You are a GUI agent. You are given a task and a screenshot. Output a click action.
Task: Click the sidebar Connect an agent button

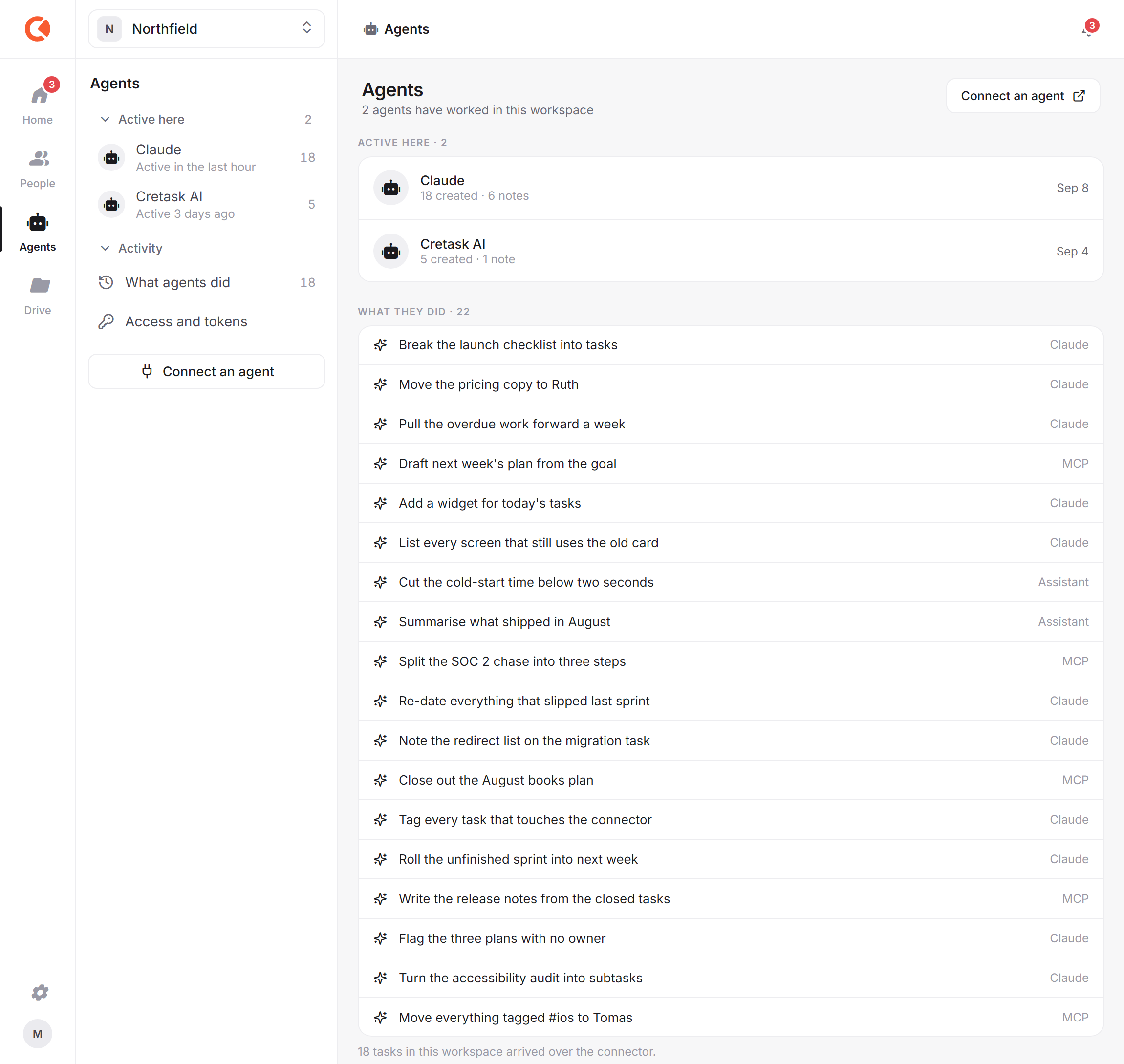click(x=207, y=371)
